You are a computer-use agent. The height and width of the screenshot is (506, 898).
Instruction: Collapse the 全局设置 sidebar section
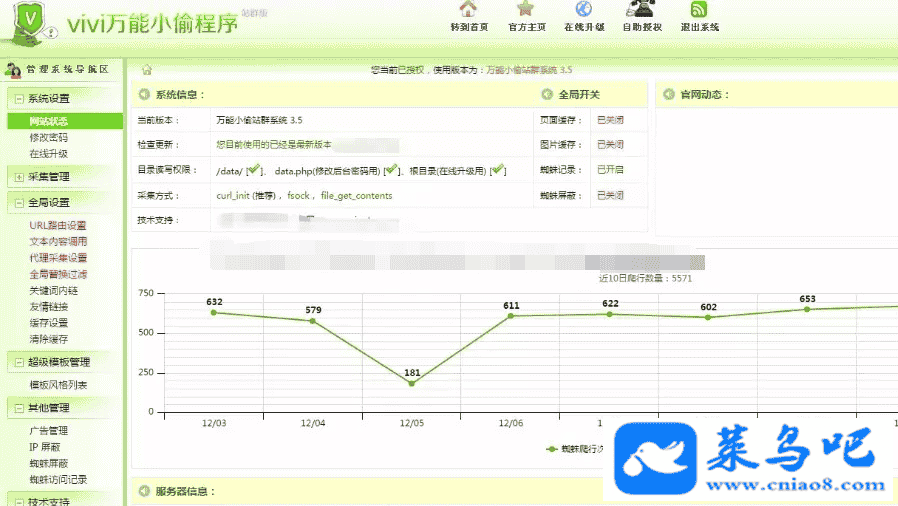pyautogui.click(x=20, y=203)
